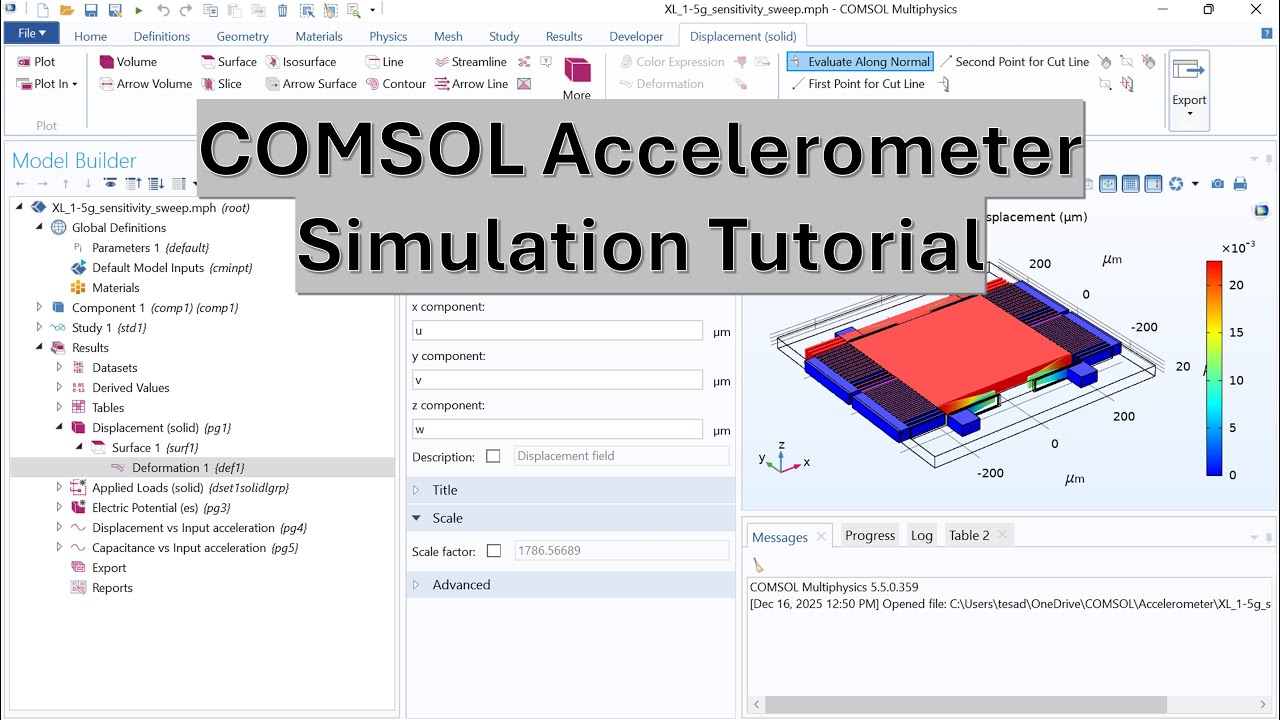
Task: Add a Volume plot
Action: 128,61
